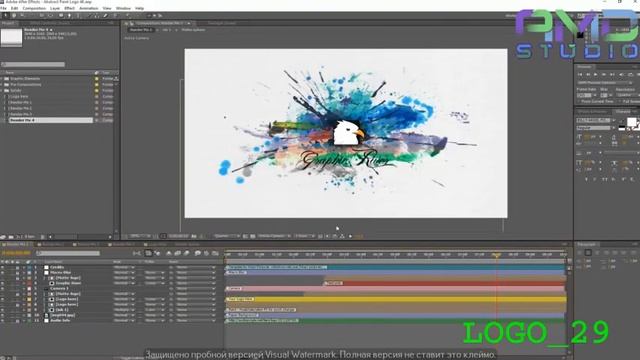Image resolution: width=640 pixels, height=360 pixels.
Task: Pick white fill color swatch in Character
Action: point(631,122)
